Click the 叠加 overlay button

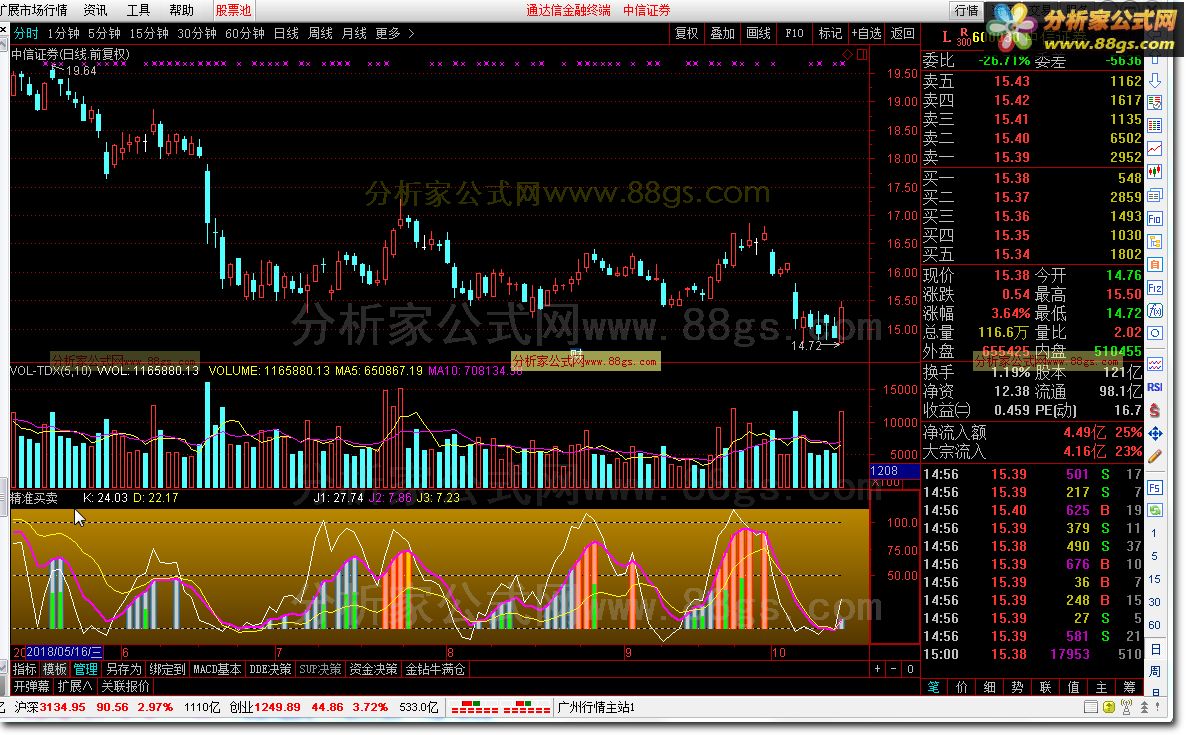pos(722,33)
